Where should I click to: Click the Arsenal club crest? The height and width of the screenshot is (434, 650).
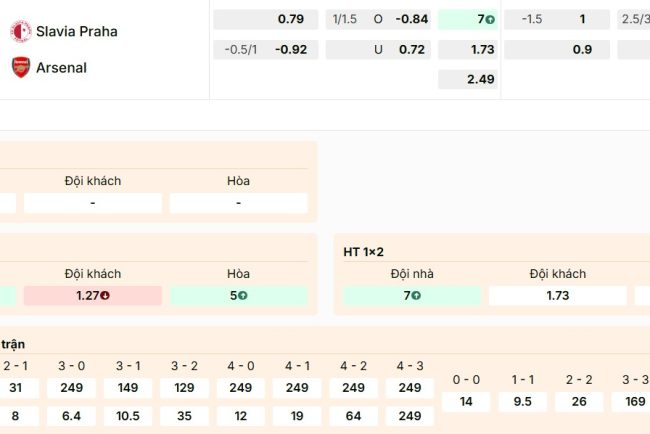coord(20,67)
